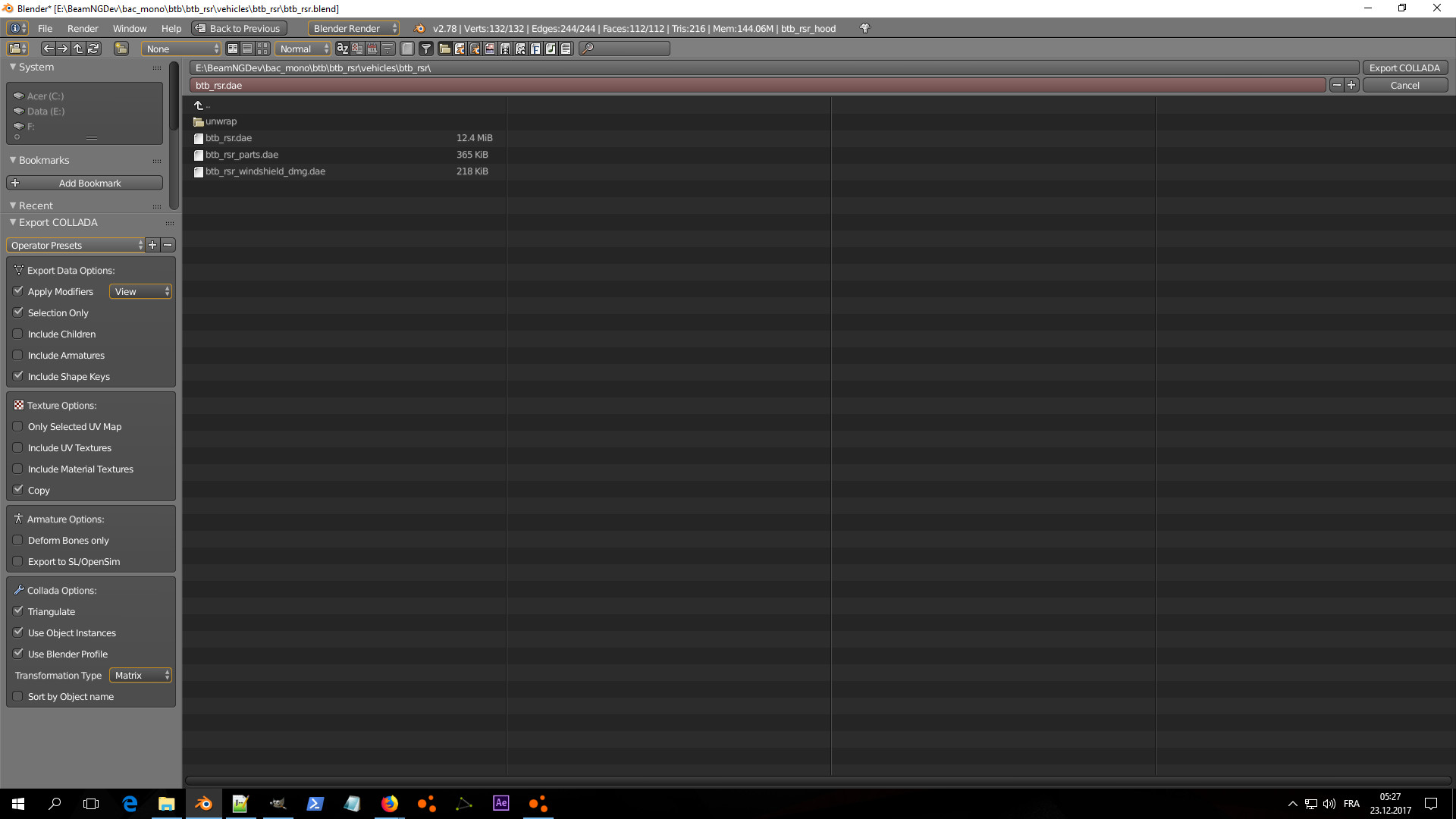The height and width of the screenshot is (819, 1456).
Task: Enable Include UV Textures
Action: coord(18,447)
